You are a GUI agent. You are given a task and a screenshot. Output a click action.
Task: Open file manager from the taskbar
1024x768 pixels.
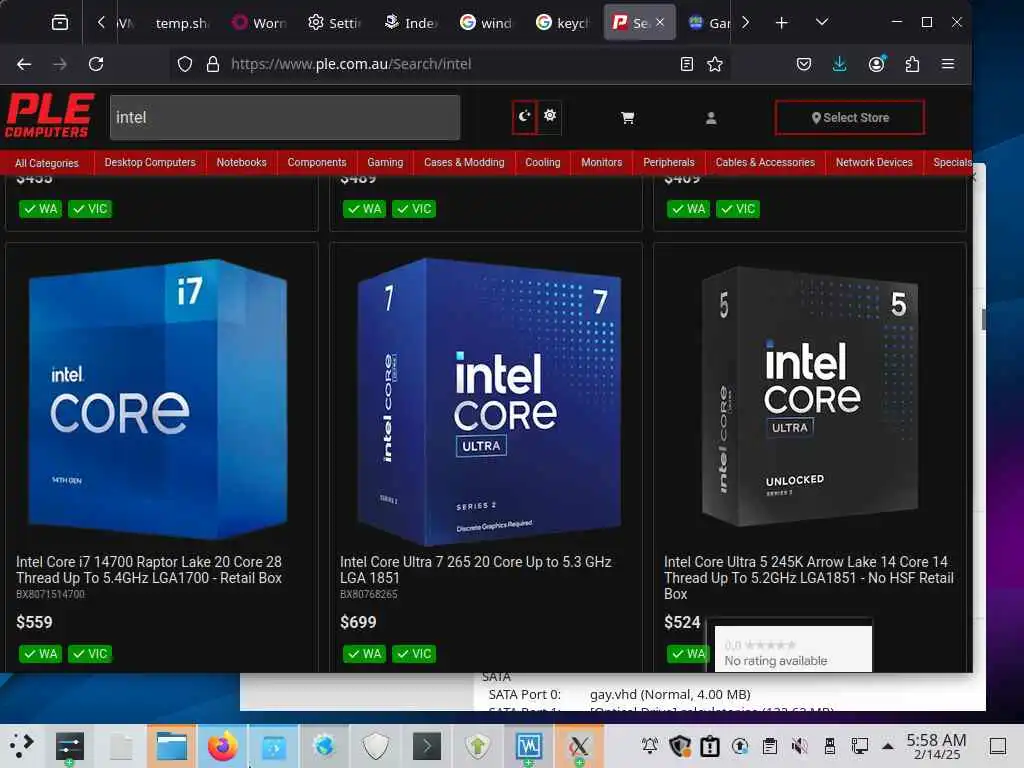click(171, 746)
